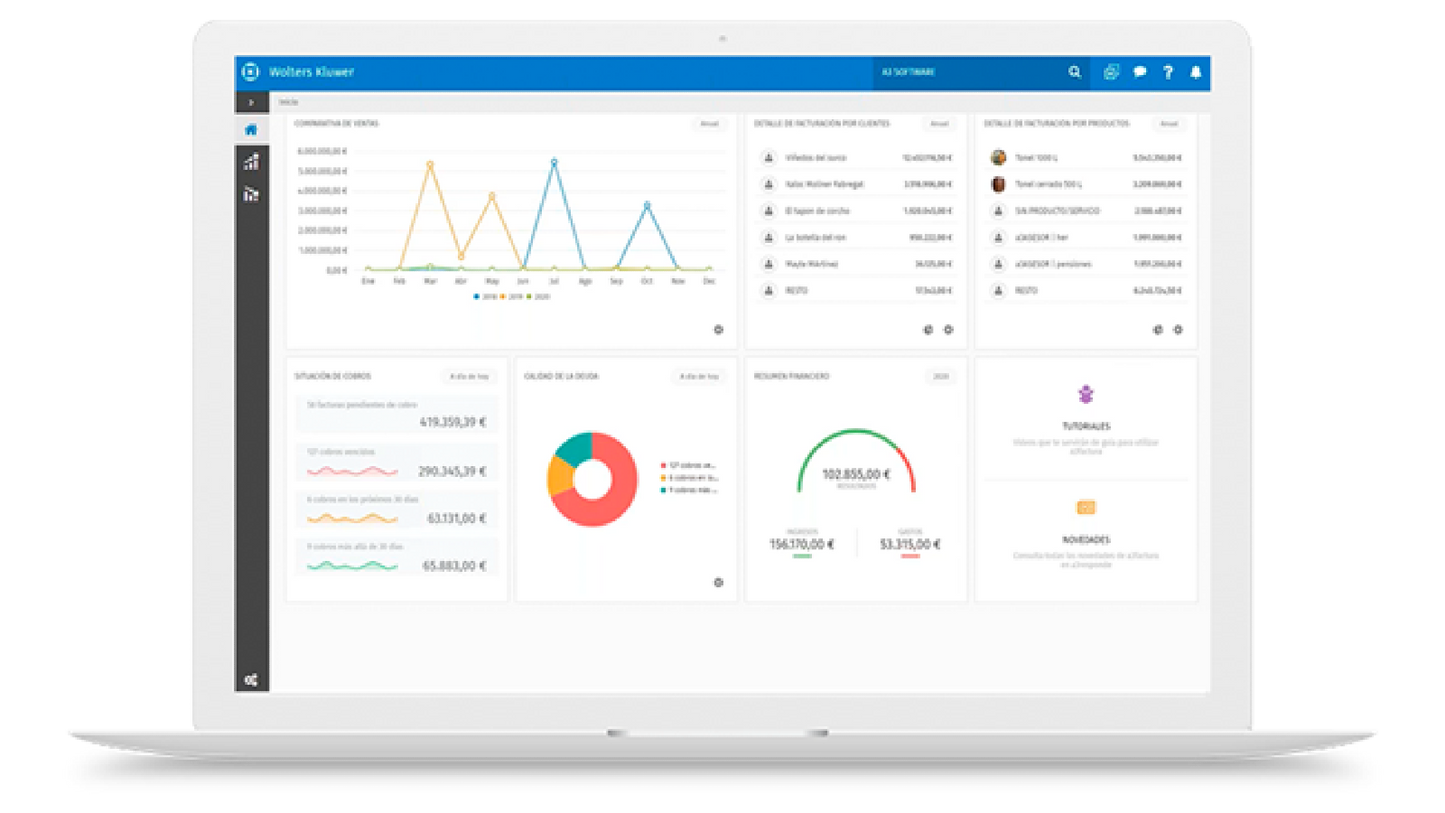Open the Anual dropdown on Comparativa de Ventas
The height and width of the screenshot is (813, 1445).
(x=709, y=124)
